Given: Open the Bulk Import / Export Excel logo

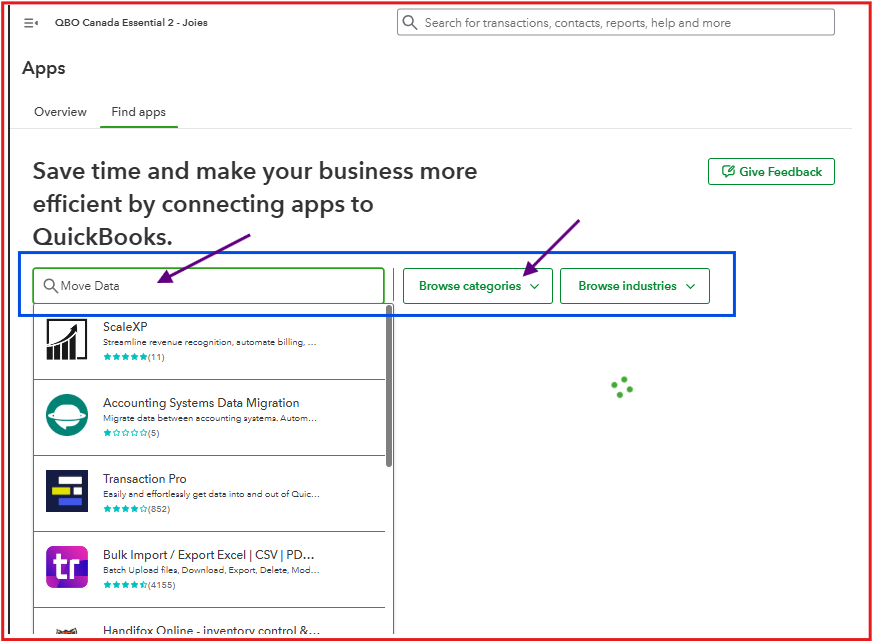Looking at the screenshot, I should coord(67,567).
